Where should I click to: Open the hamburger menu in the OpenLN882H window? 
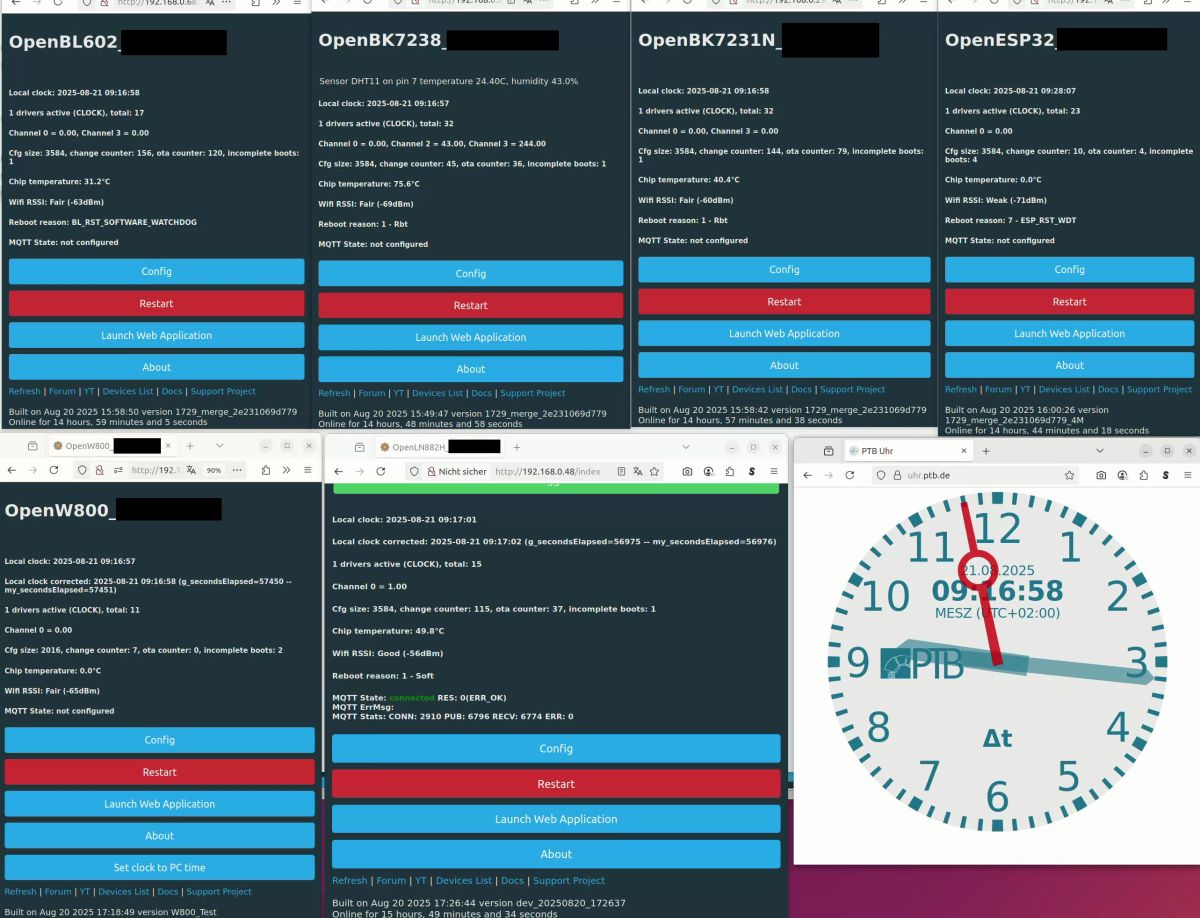point(773,471)
